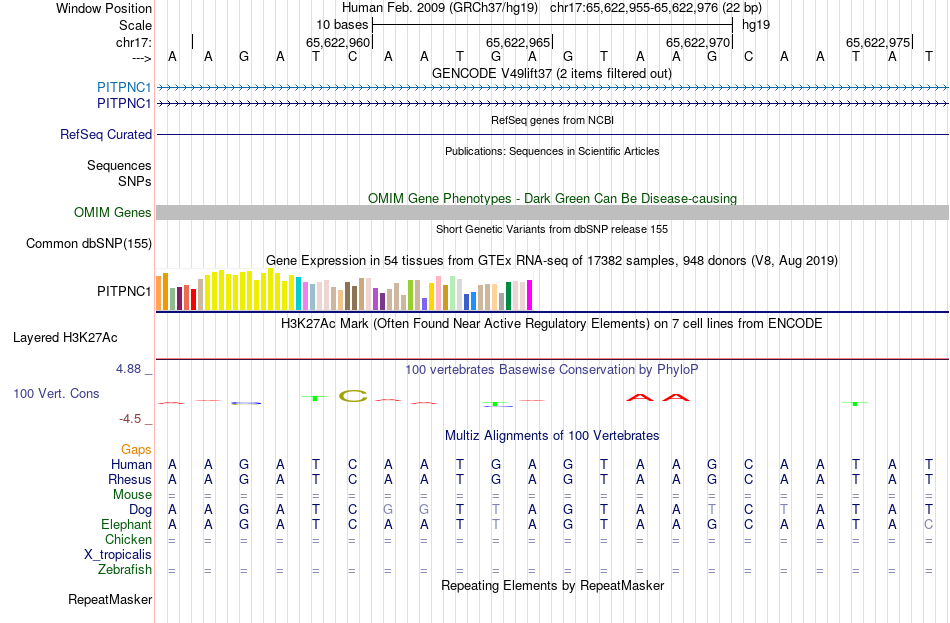
Task: Click the light blue PITPNC1 GENCODE track label
Action: [x=124, y=87]
